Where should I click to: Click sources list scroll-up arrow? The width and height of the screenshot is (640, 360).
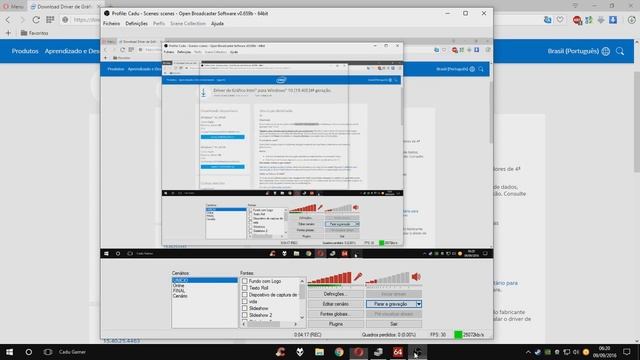click(302, 281)
